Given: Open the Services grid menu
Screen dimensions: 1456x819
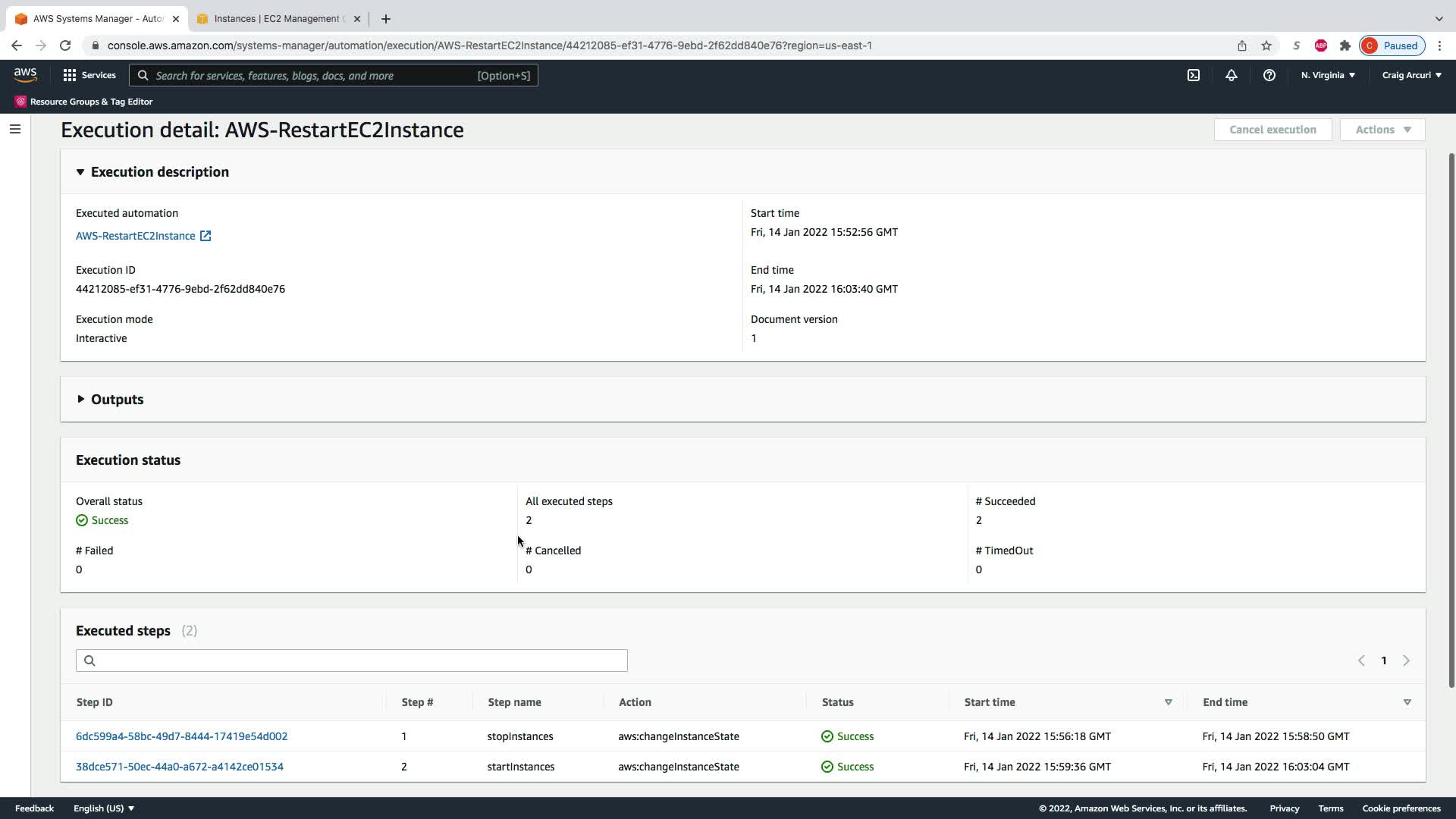Looking at the screenshot, I should [x=89, y=75].
